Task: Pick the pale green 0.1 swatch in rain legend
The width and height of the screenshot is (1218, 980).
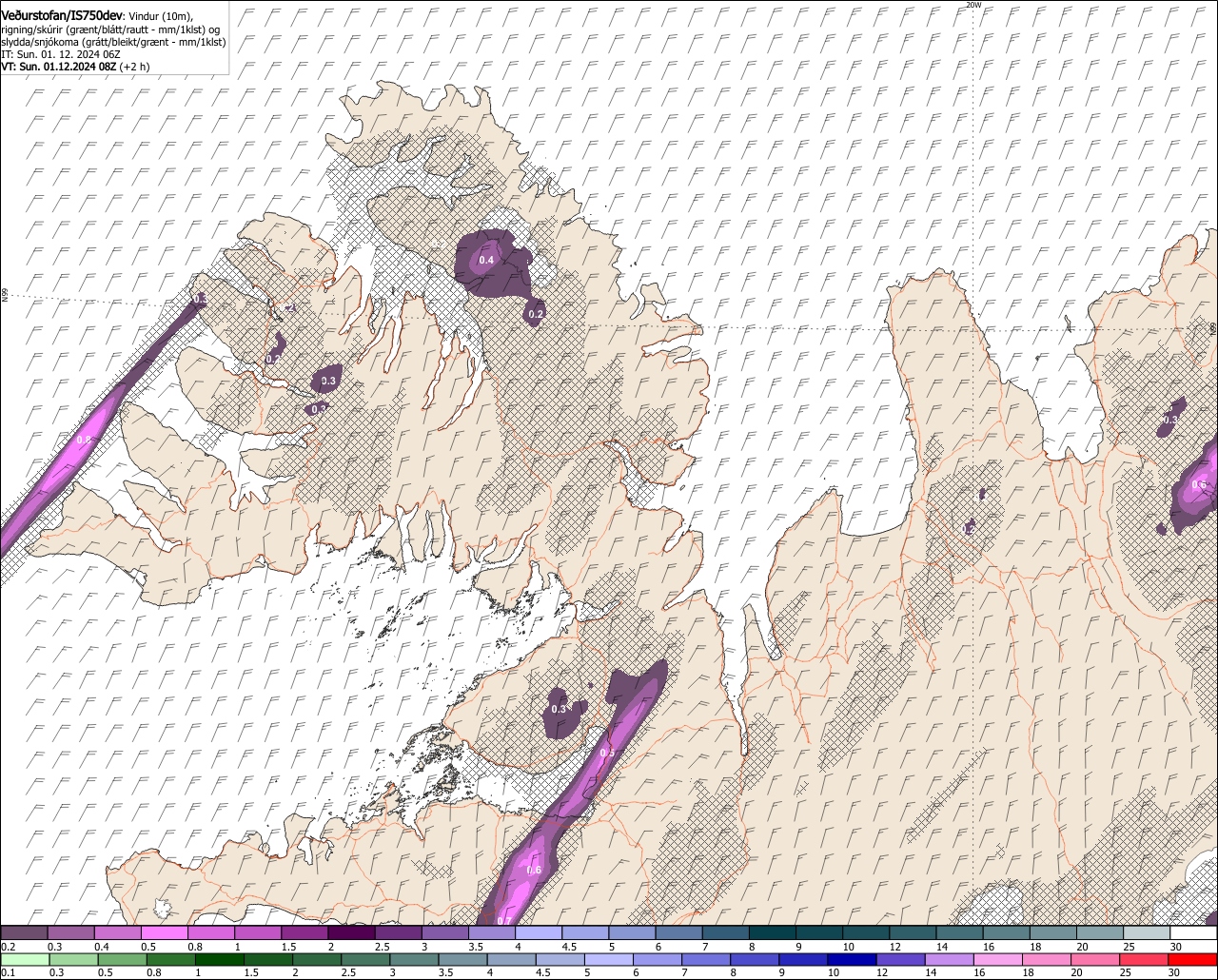Action: 25,959
